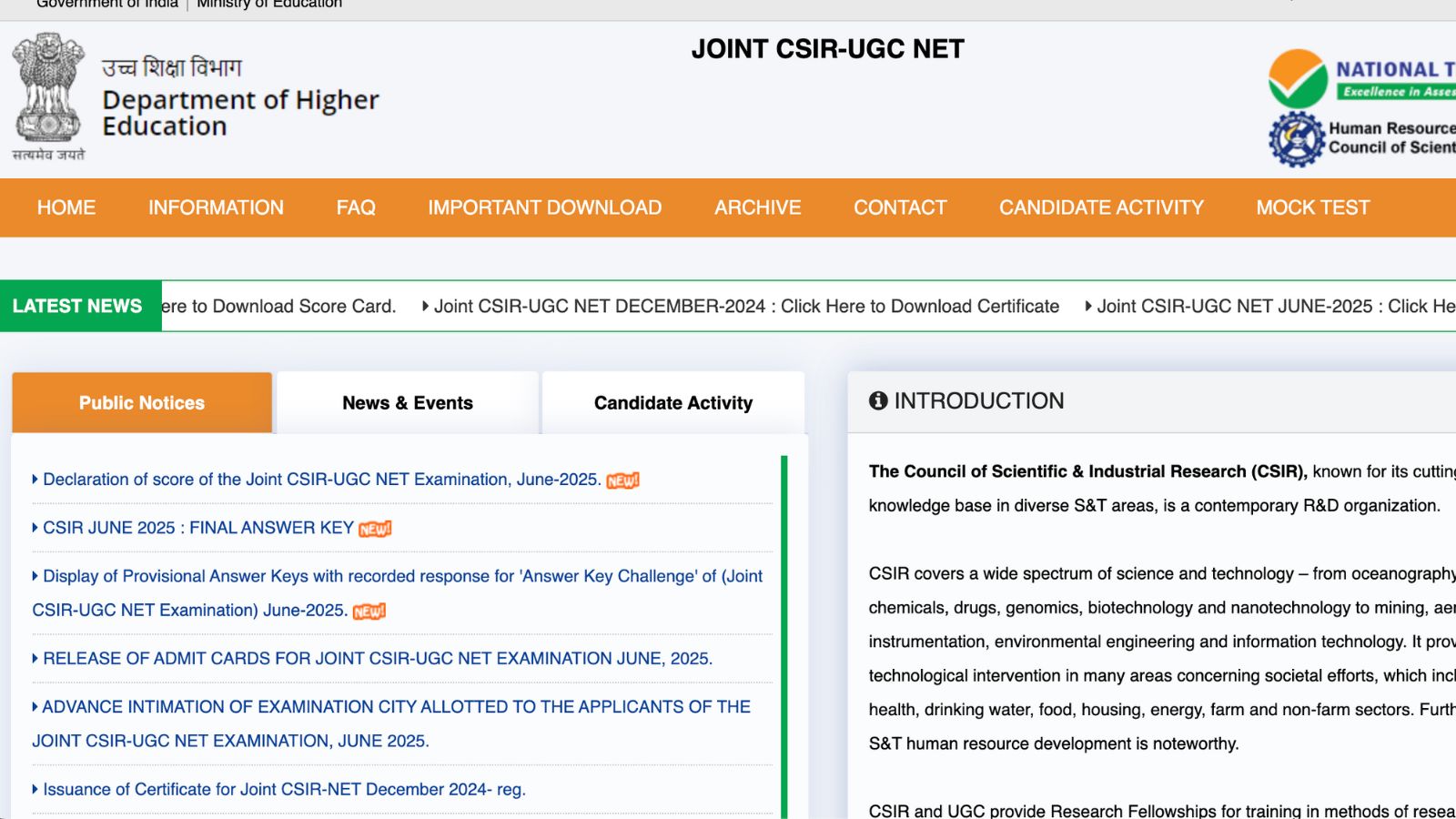Open the IMPORTANT DOWNLOAD menu
The image size is (1456, 819).
[544, 207]
